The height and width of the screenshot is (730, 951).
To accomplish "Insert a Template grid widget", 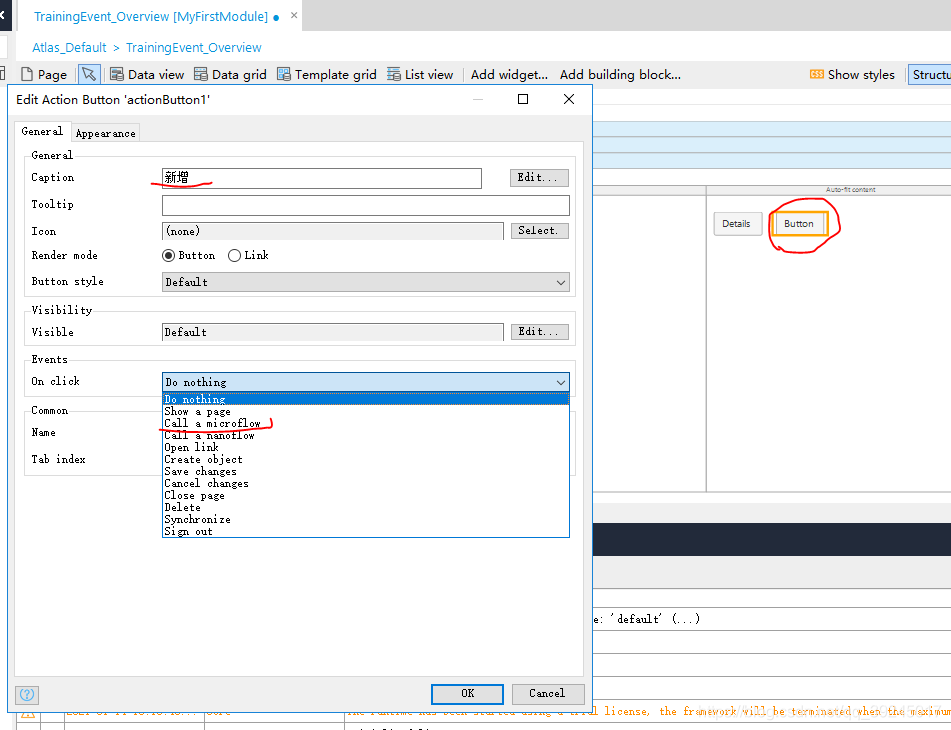I will [x=284, y=75].
